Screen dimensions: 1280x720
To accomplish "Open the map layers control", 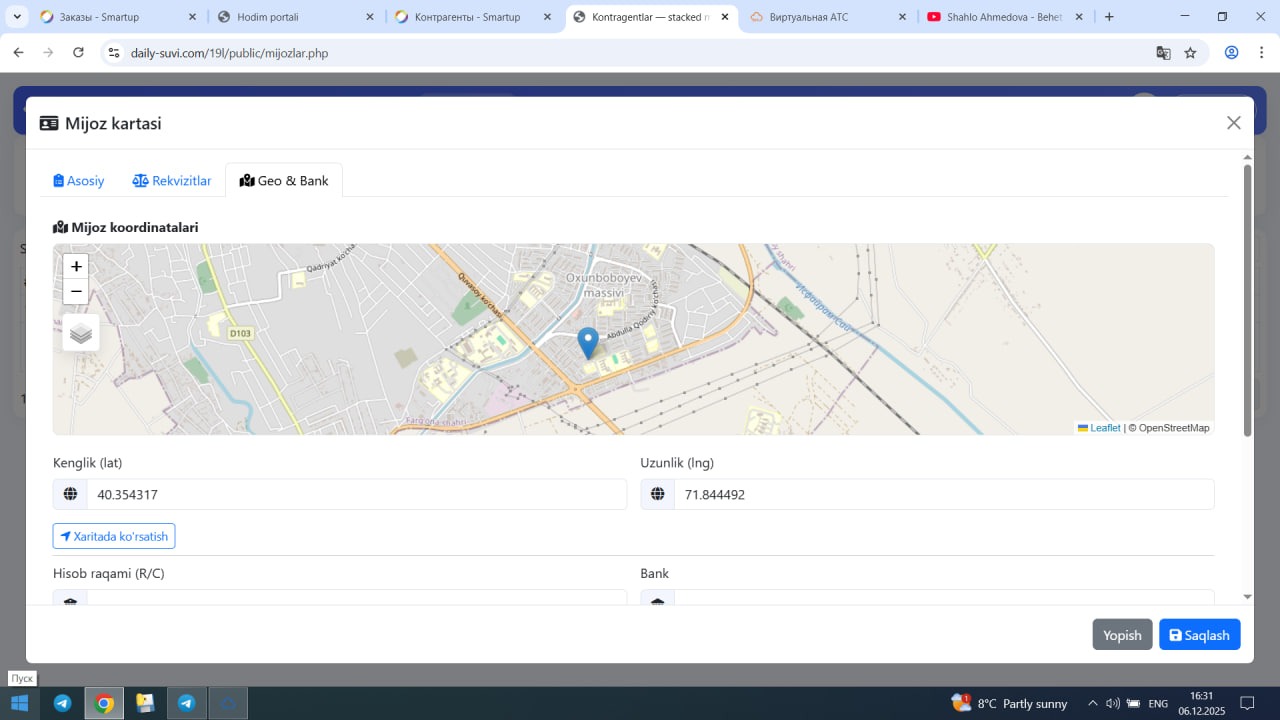I will (81, 333).
